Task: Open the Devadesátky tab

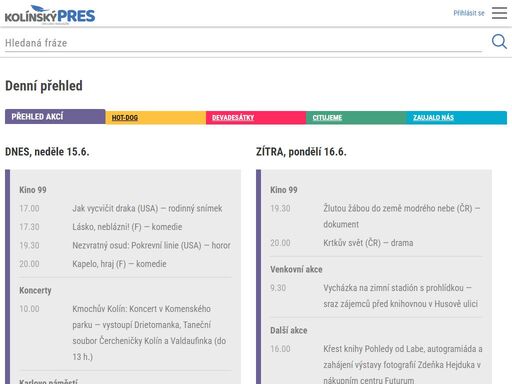Action: point(256,118)
